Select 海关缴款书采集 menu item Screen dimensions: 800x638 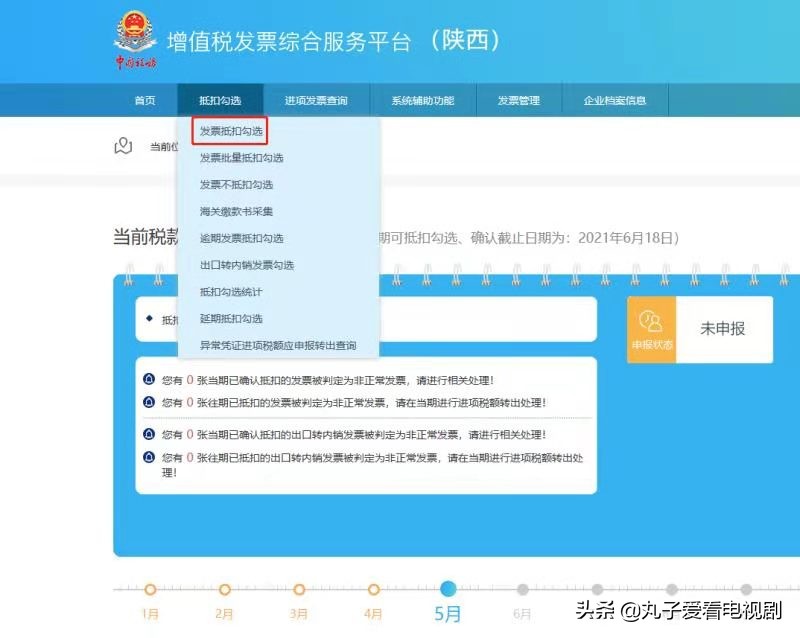[x=236, y=211]
